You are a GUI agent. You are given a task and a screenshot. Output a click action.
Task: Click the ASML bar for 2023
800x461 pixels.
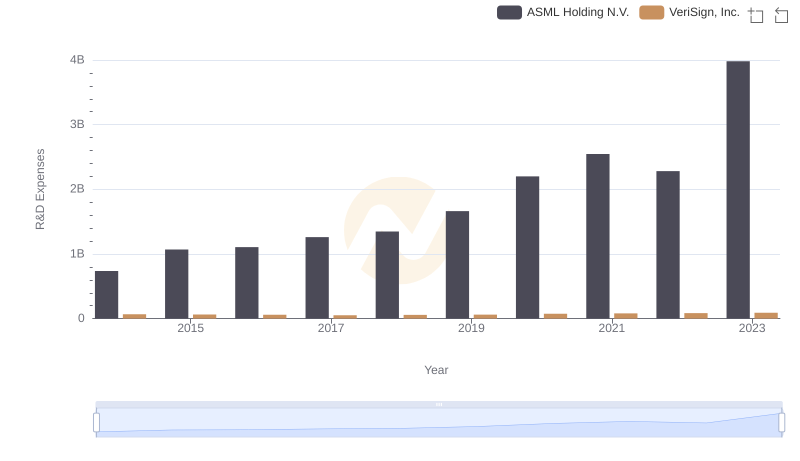(x=738, y=190)
